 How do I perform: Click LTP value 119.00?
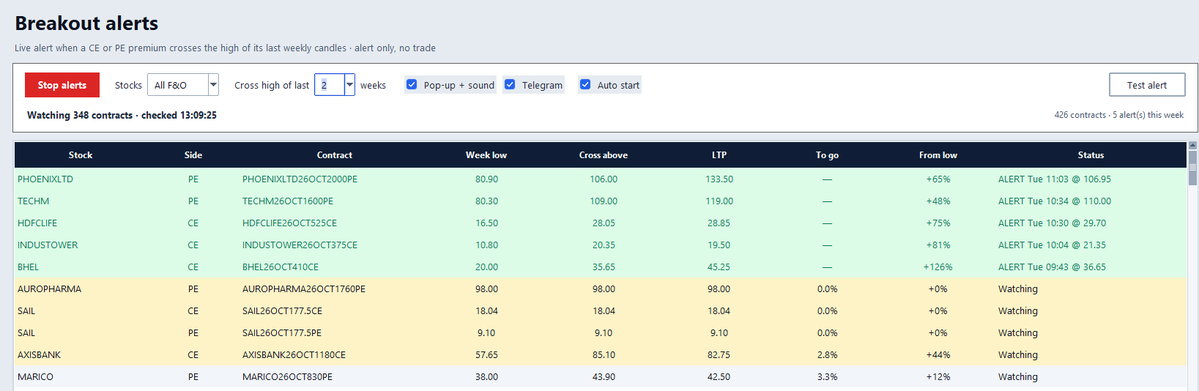720,201
